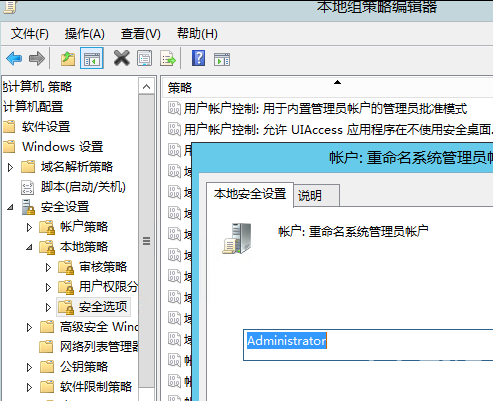
Task: Click the blue Help question mark icon
Action: (198, 58)
